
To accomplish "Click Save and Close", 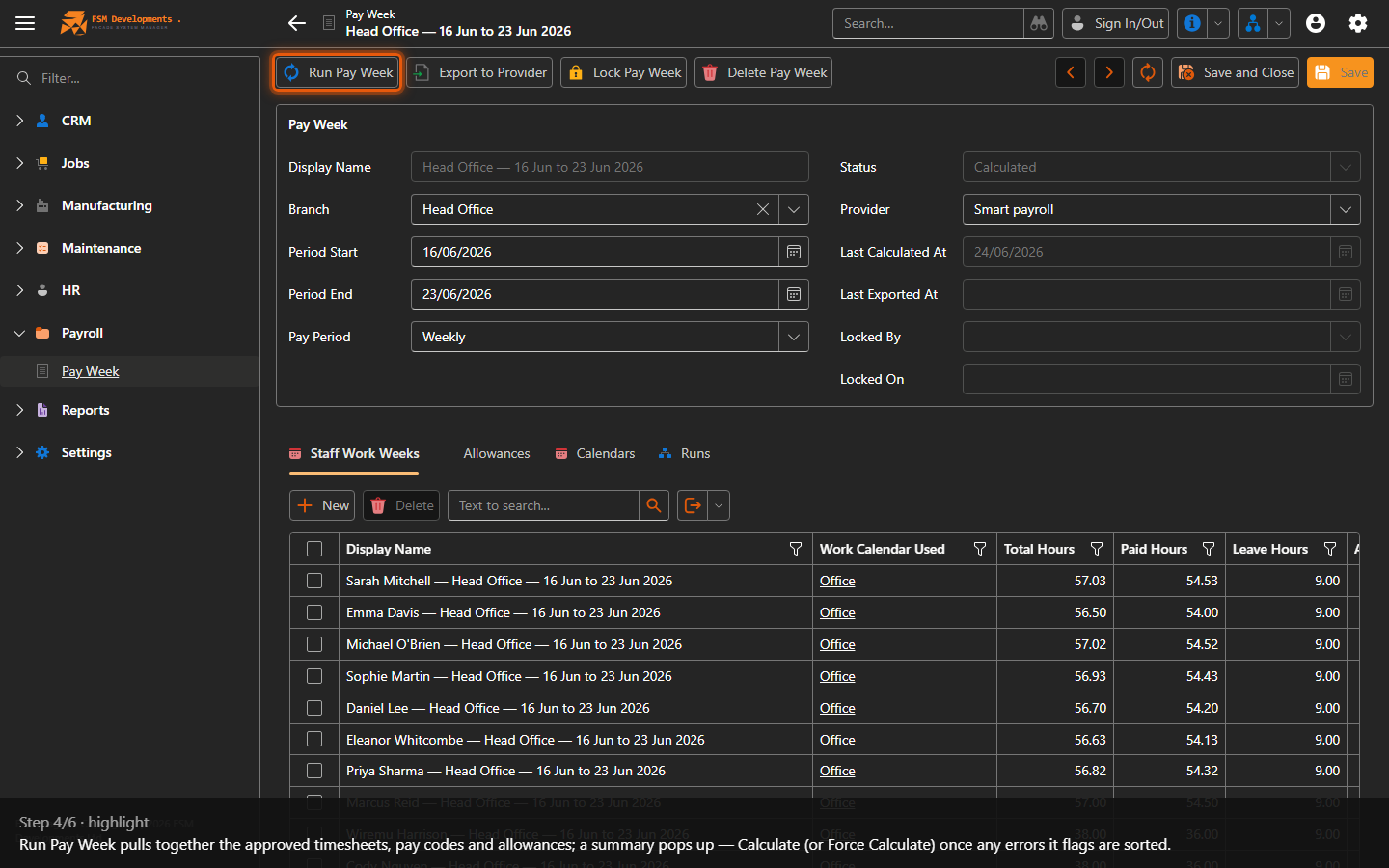I will pos(1236,72).
